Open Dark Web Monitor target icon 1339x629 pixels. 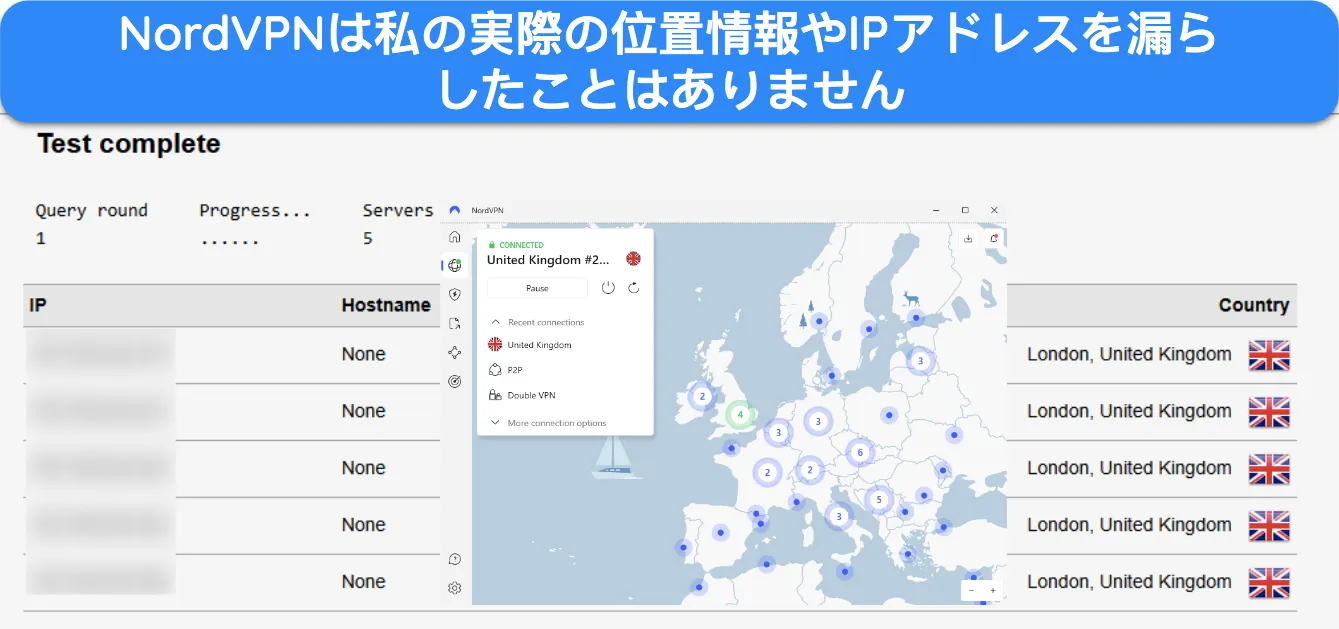point(455,381)
